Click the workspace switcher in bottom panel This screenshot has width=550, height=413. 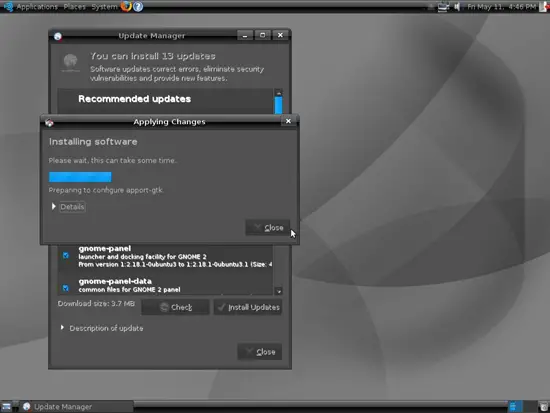pyautogui.click(x=515, y=407)
